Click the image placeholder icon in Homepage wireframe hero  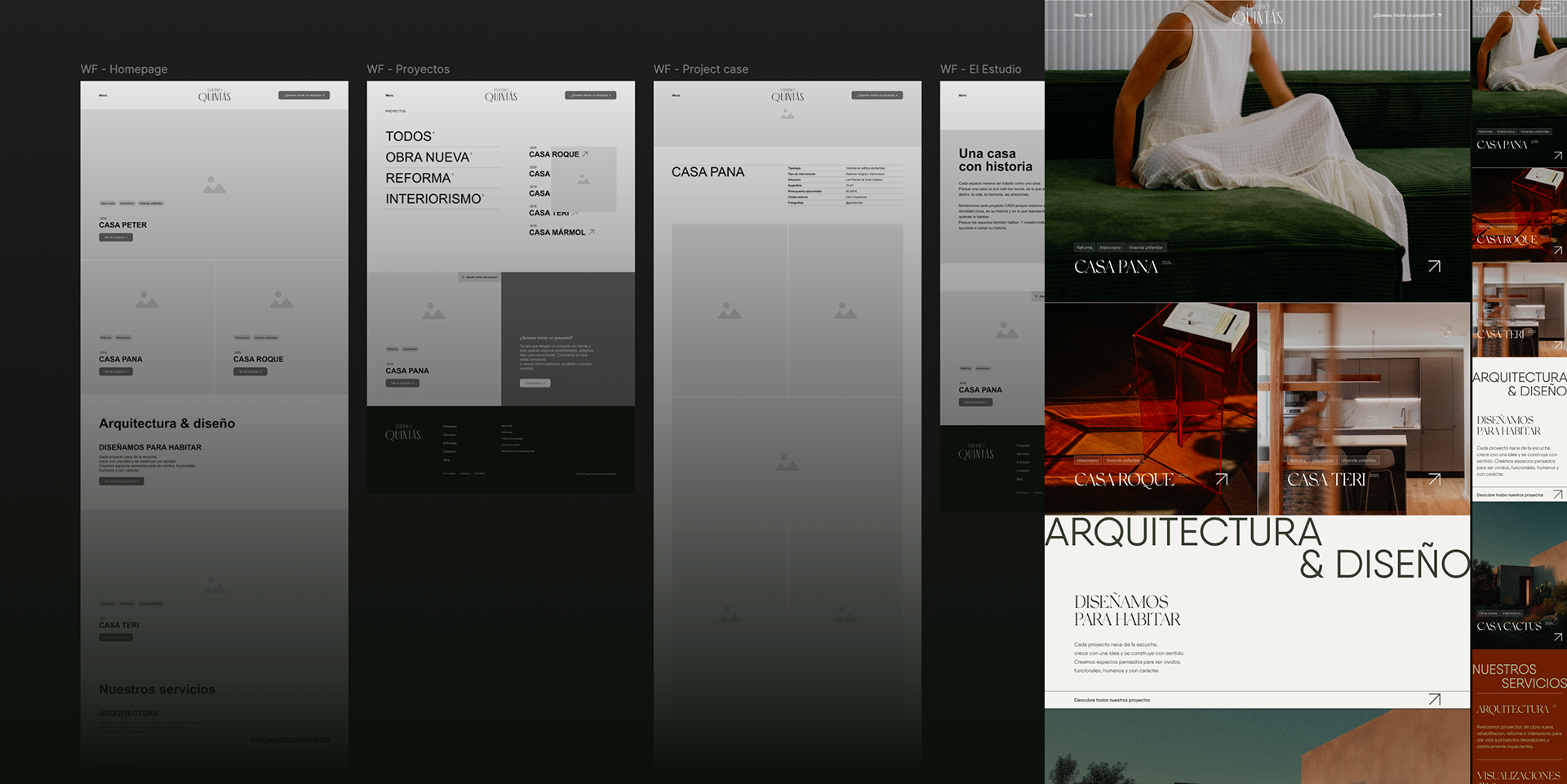(x=214, y=184)
